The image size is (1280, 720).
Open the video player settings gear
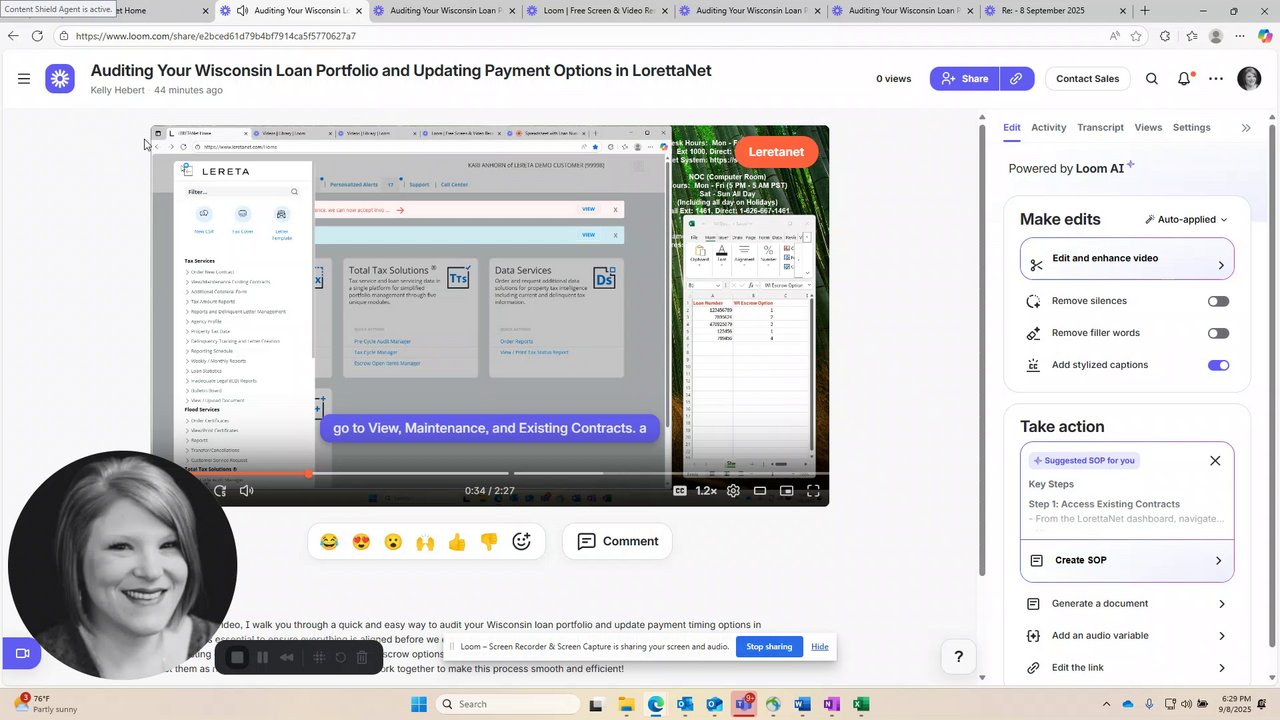coord(733,491)
